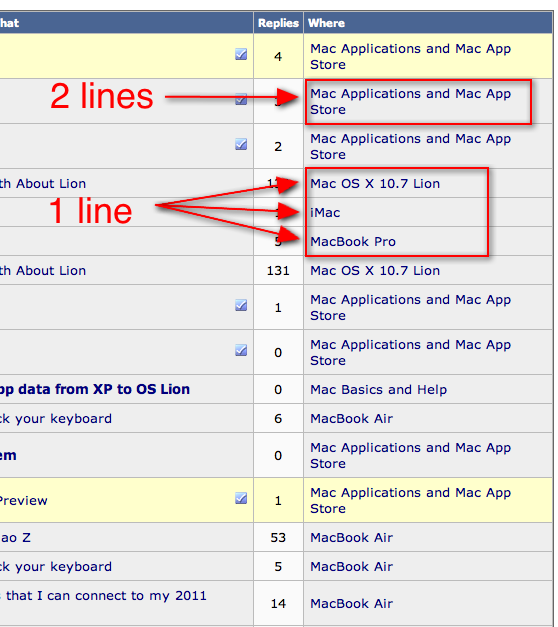The height and width of the screenshot is (627, 558).
Task: Open Mac Applications and Mac App Store link with 4 replies
Action: click(410, 56)
